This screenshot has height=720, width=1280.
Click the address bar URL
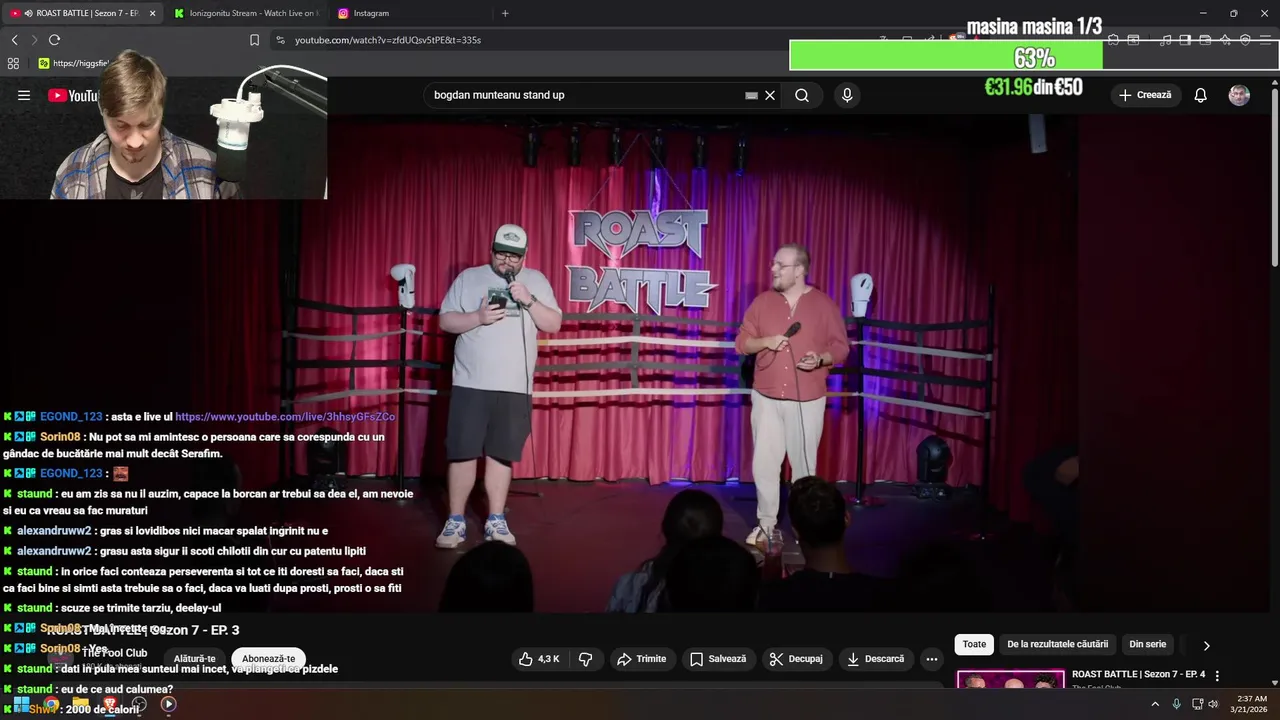point(388,40)
